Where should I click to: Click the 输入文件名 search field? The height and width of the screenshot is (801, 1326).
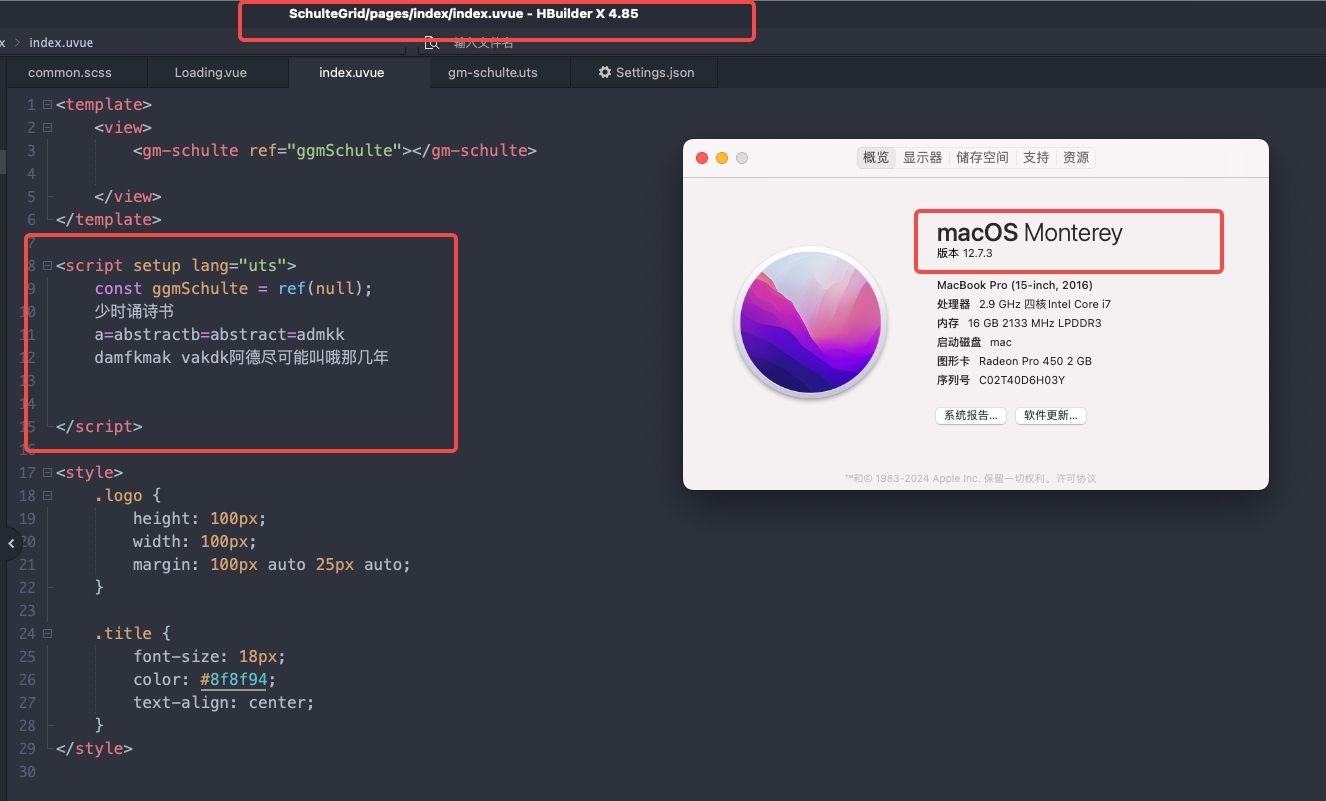[484, 43]
